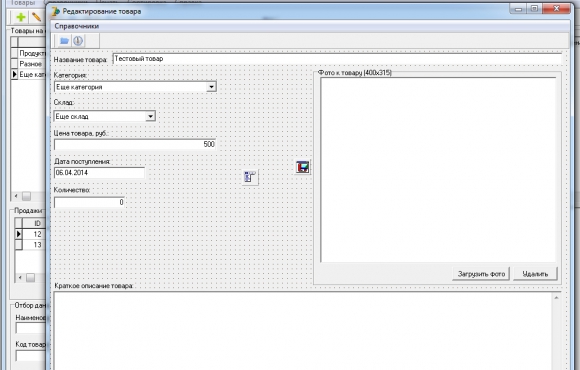Select the row with ID 13
Viewport: 580px width, 370px height.
click(x=30, y=245)
